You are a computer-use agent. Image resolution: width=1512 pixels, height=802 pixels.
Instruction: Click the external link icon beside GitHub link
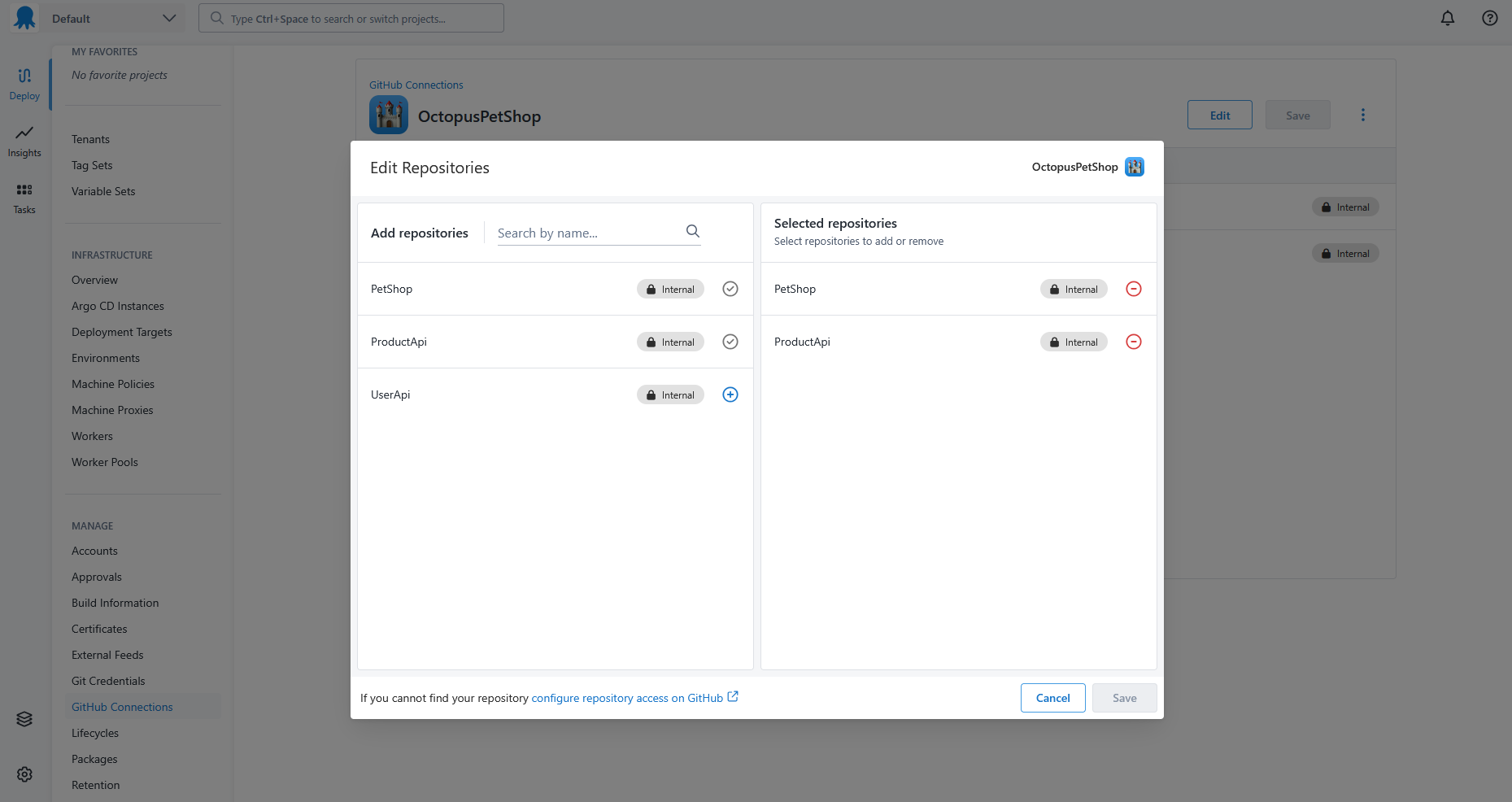coord(733,696)
